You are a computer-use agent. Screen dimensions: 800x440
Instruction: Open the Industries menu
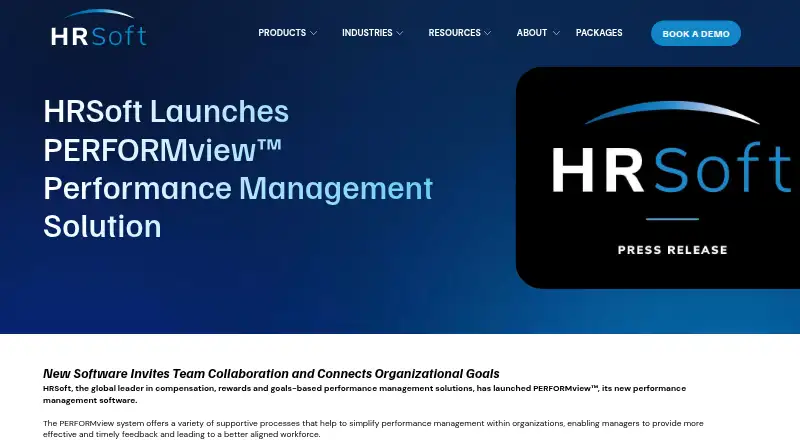click(x=367, y=33)
